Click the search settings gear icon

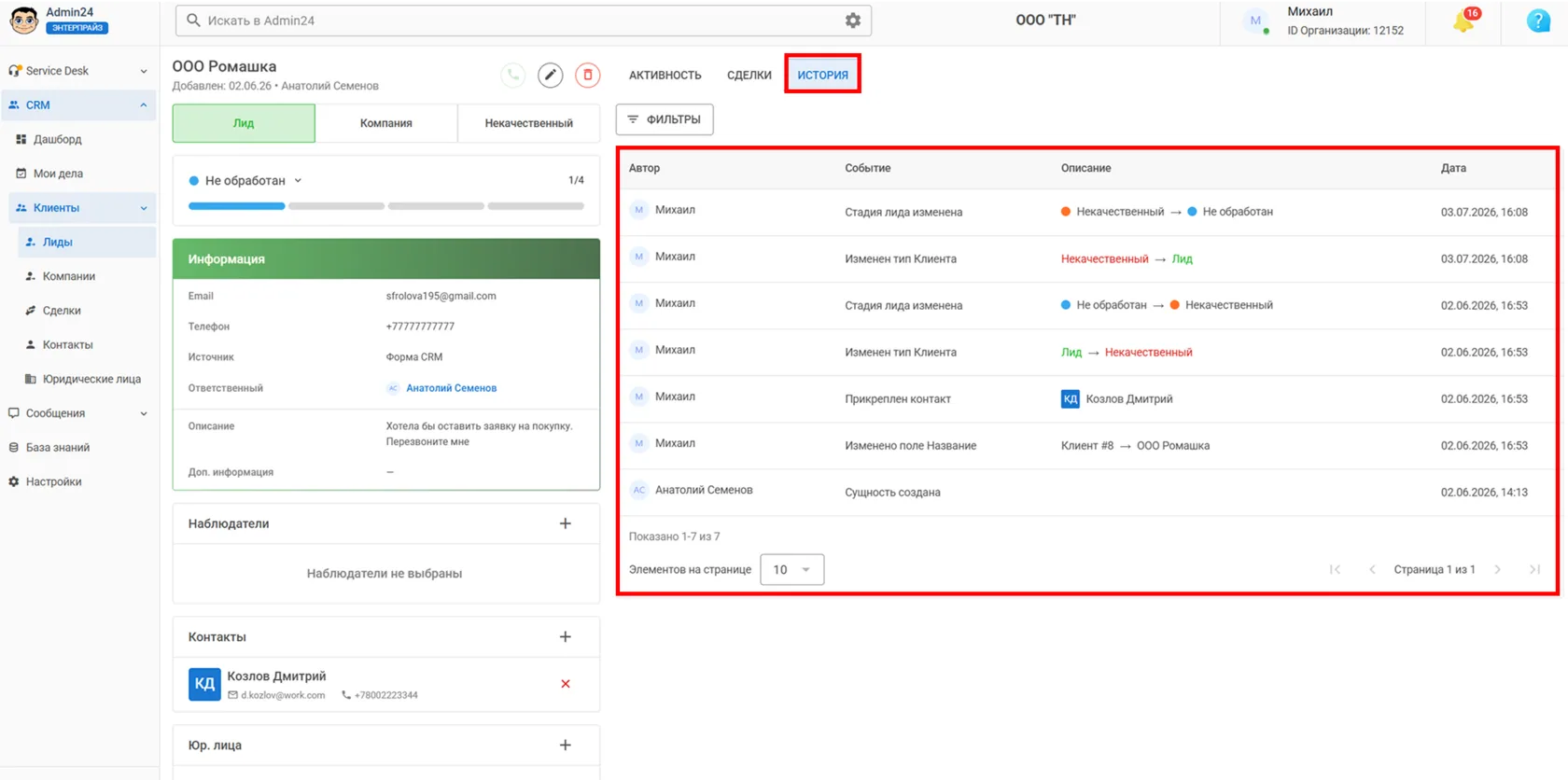(853, 21)
